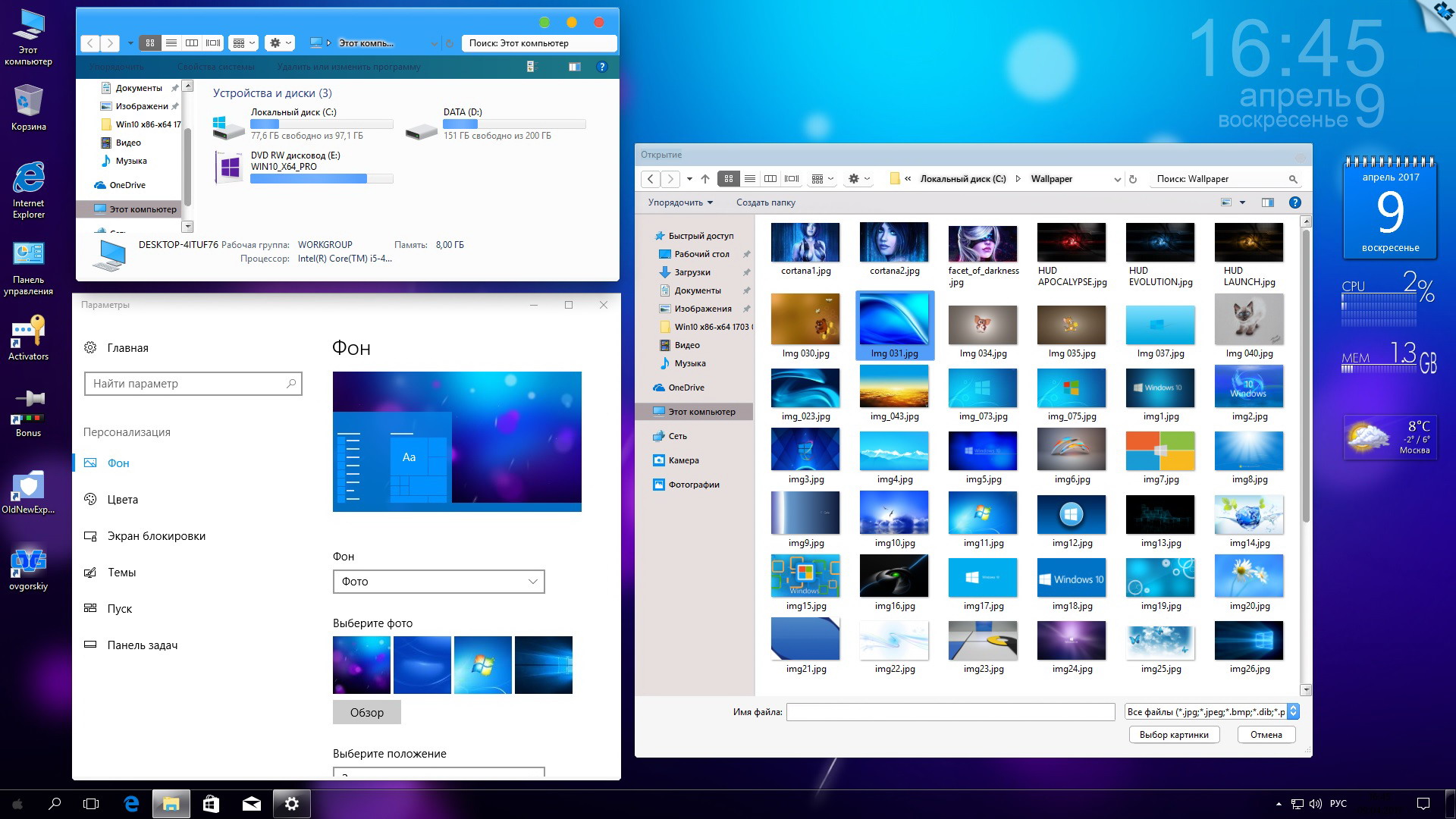Viewport: 1456px width, 819px height.
Task: Click search magnifier in Поиск: Wallpaper field
Action: pyautogui.click(x=1293, y=180)
